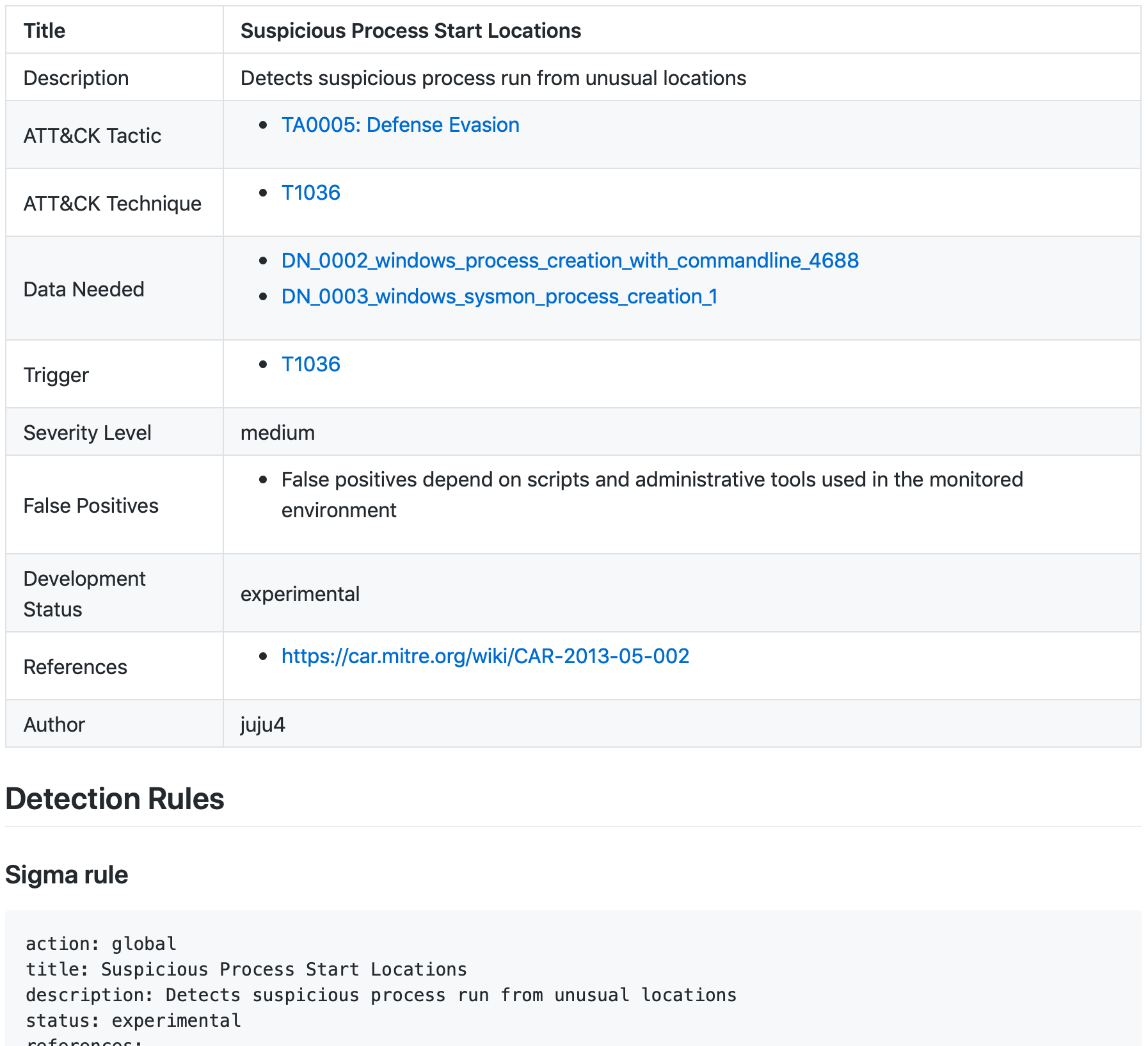1148x1046 pixels.
Task: Click T1036 link in ATT&CK Technique row
Action: pos(310,193)
